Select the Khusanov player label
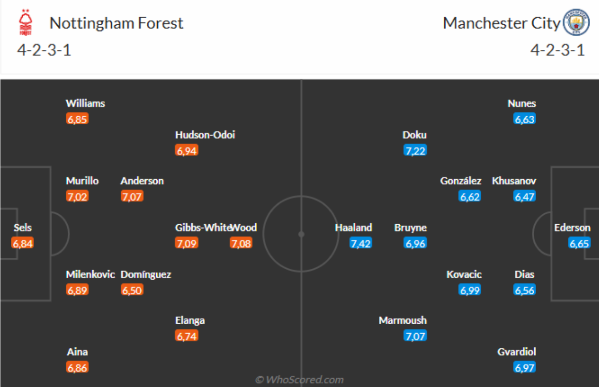 point(514,181)
